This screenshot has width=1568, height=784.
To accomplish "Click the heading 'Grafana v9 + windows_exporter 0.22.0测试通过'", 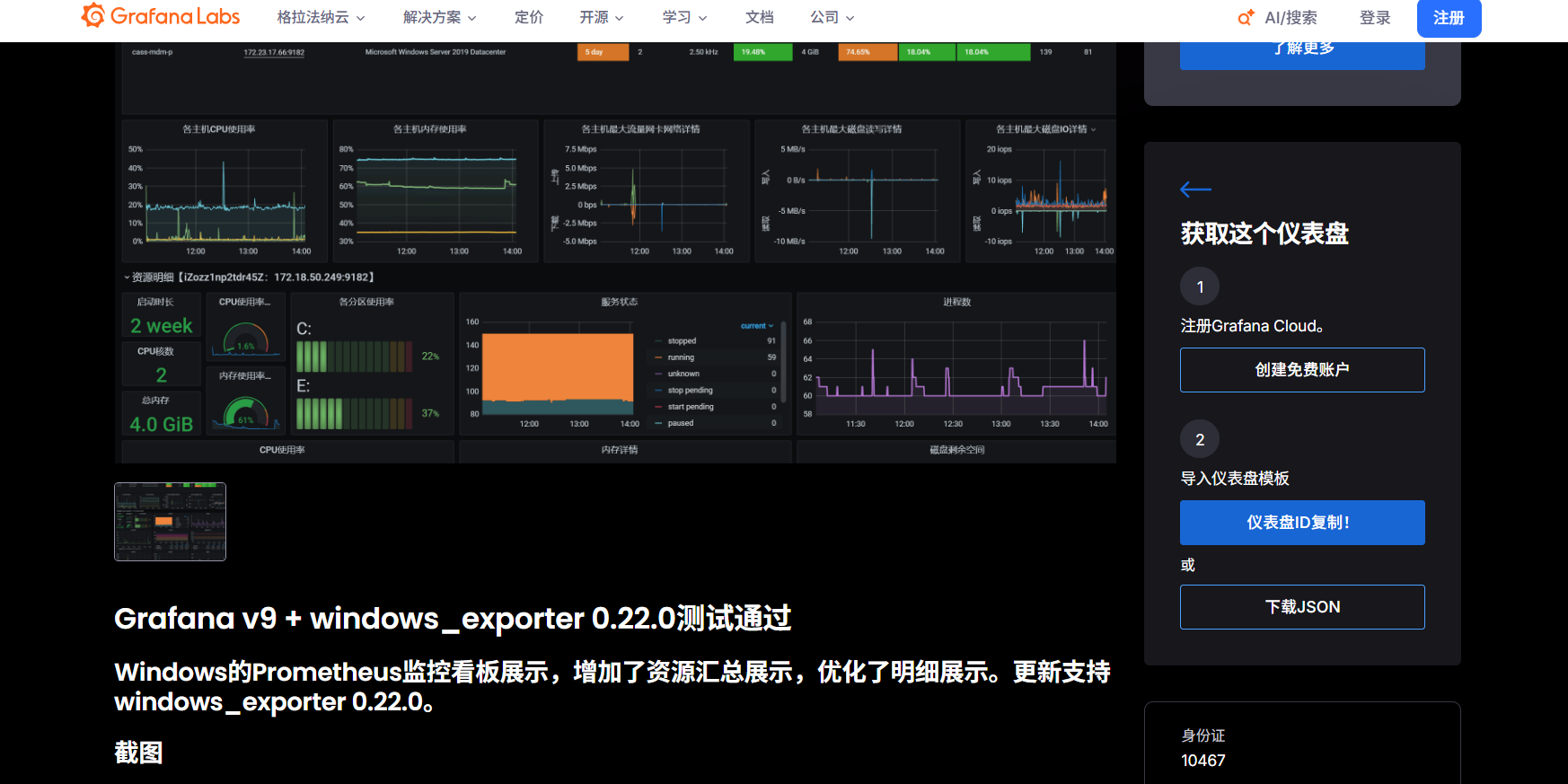I will (x=453, y=618).
